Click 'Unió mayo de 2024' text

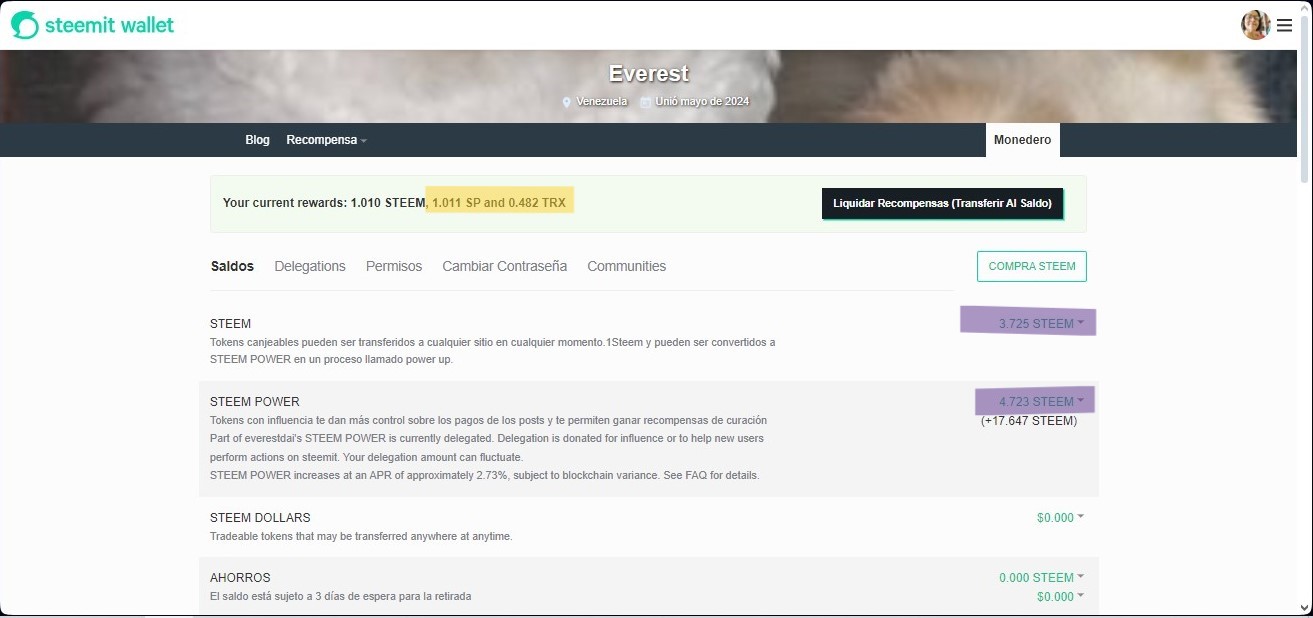[702, 102]
